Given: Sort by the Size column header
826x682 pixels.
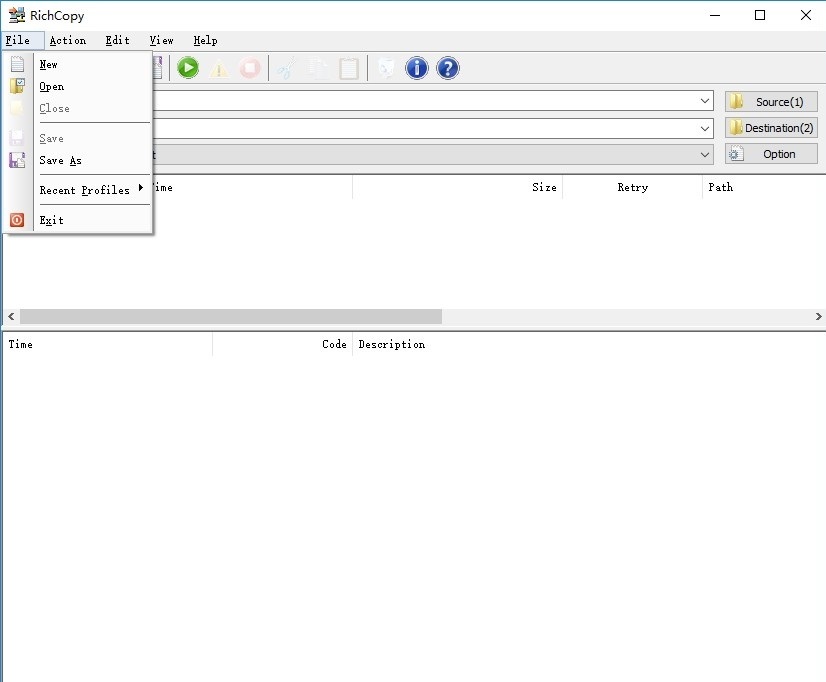Looking at the screenshot, I should (457, 187).
